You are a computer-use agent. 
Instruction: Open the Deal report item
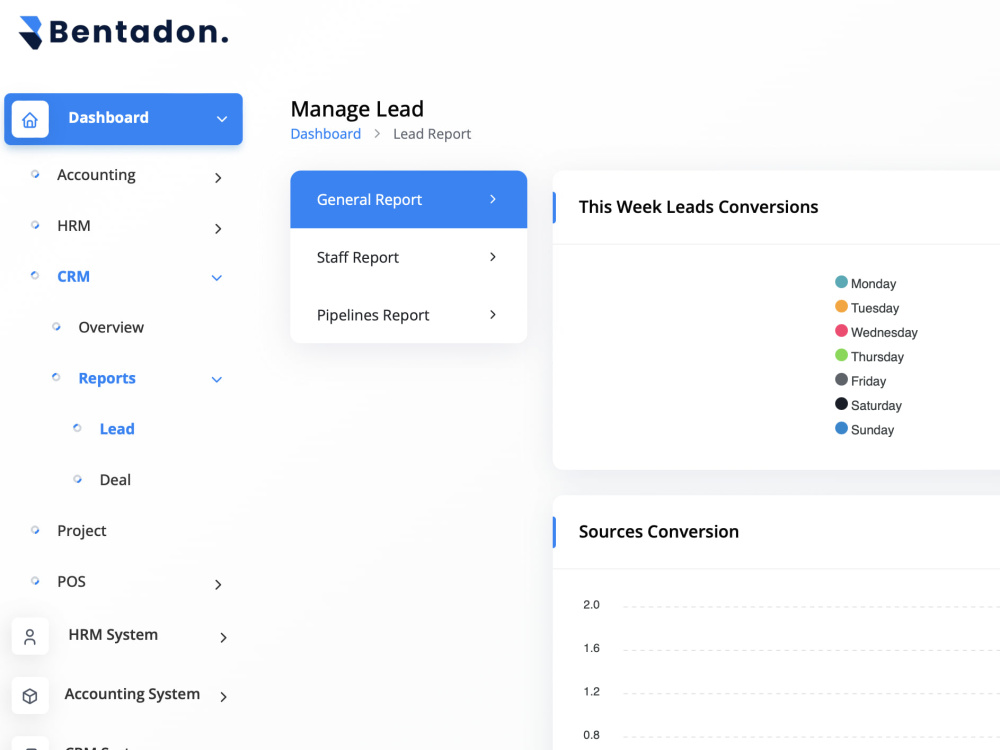[115, 480]
